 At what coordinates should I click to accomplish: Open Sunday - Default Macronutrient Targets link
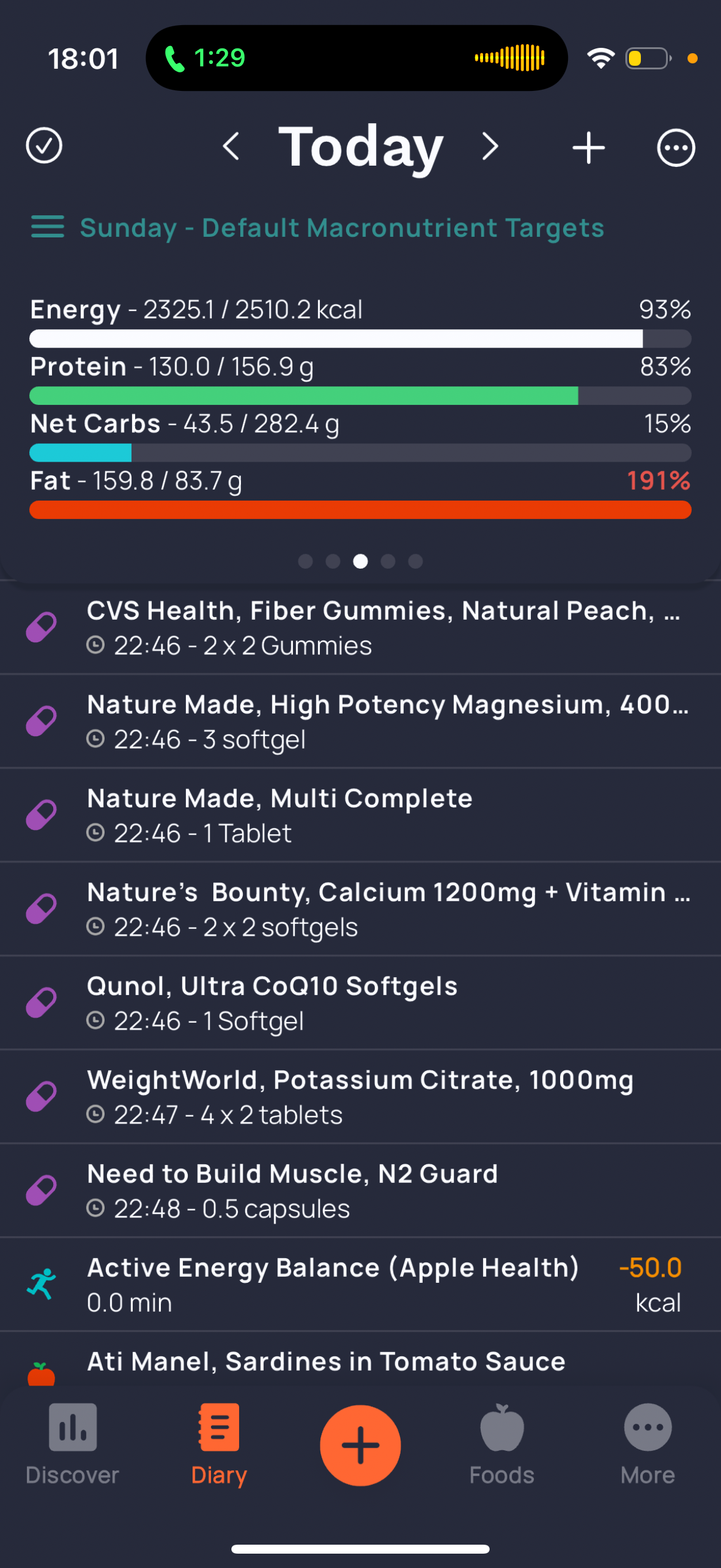[342, 228]
